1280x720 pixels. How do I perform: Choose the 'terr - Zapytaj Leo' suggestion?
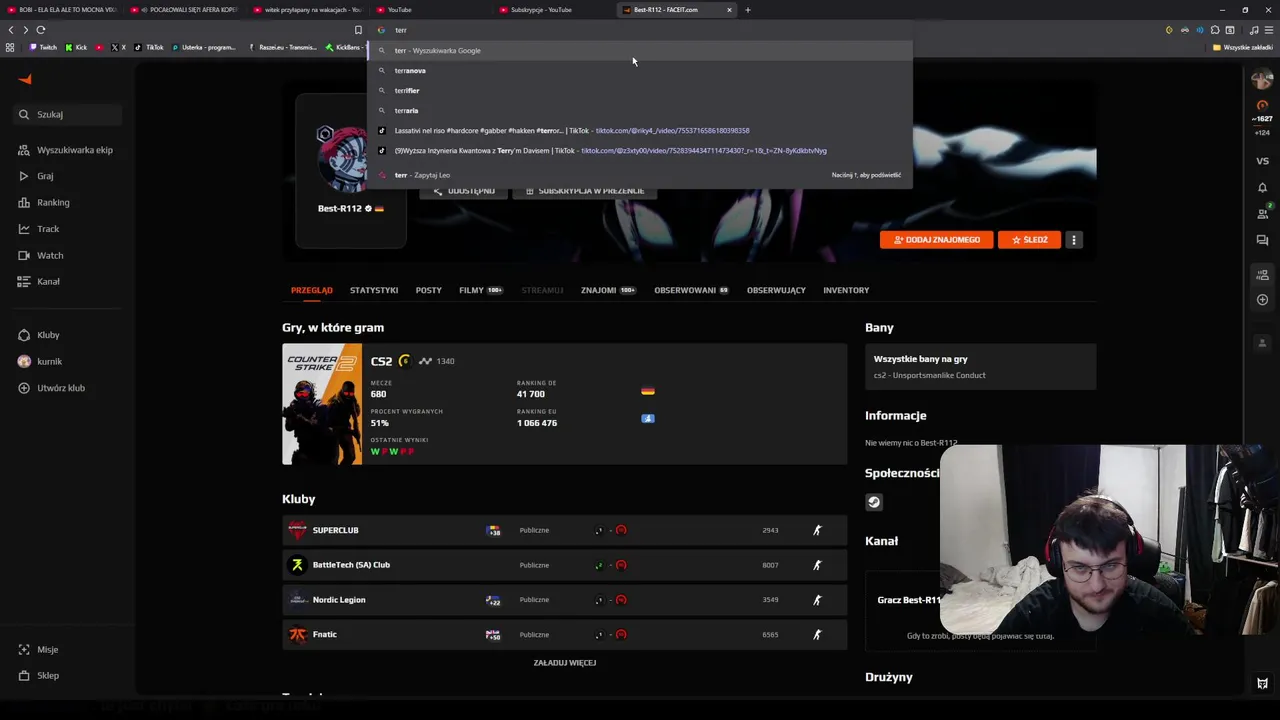coord(640,175)
